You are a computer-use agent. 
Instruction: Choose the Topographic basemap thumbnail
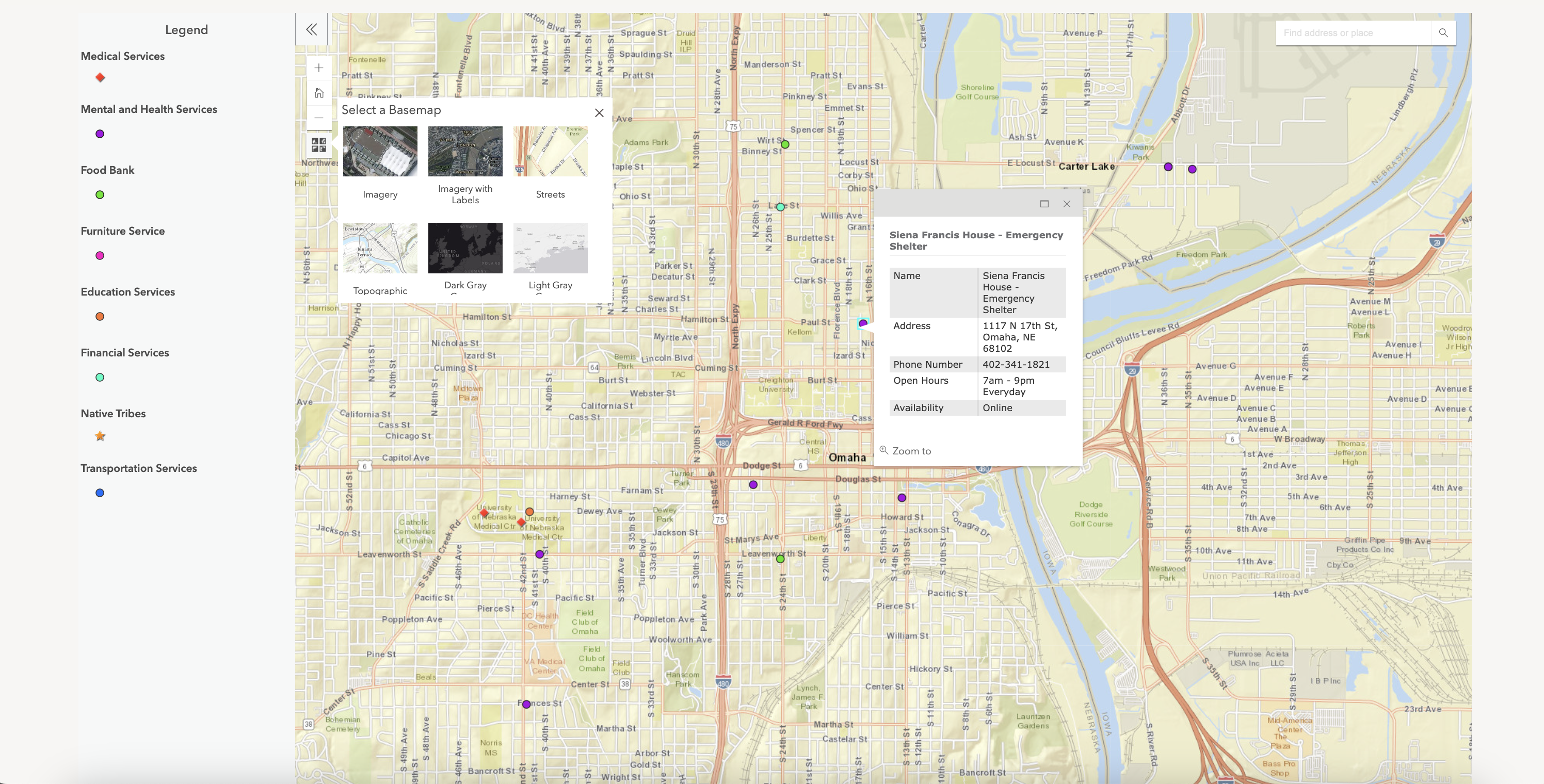[x=380, y=248]
